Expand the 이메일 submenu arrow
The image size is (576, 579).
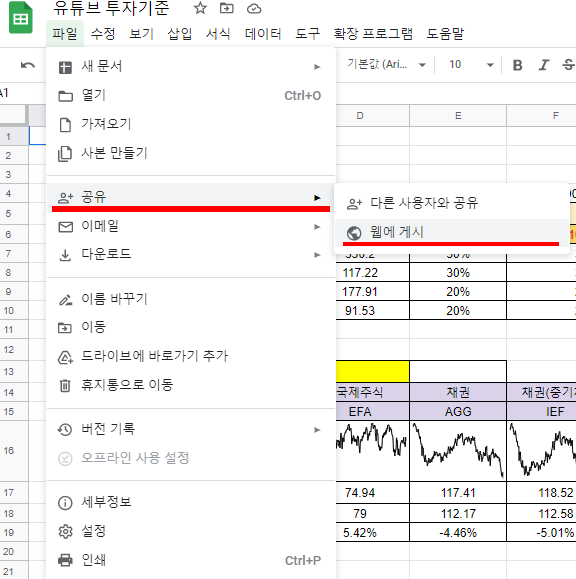pos(317,227)
